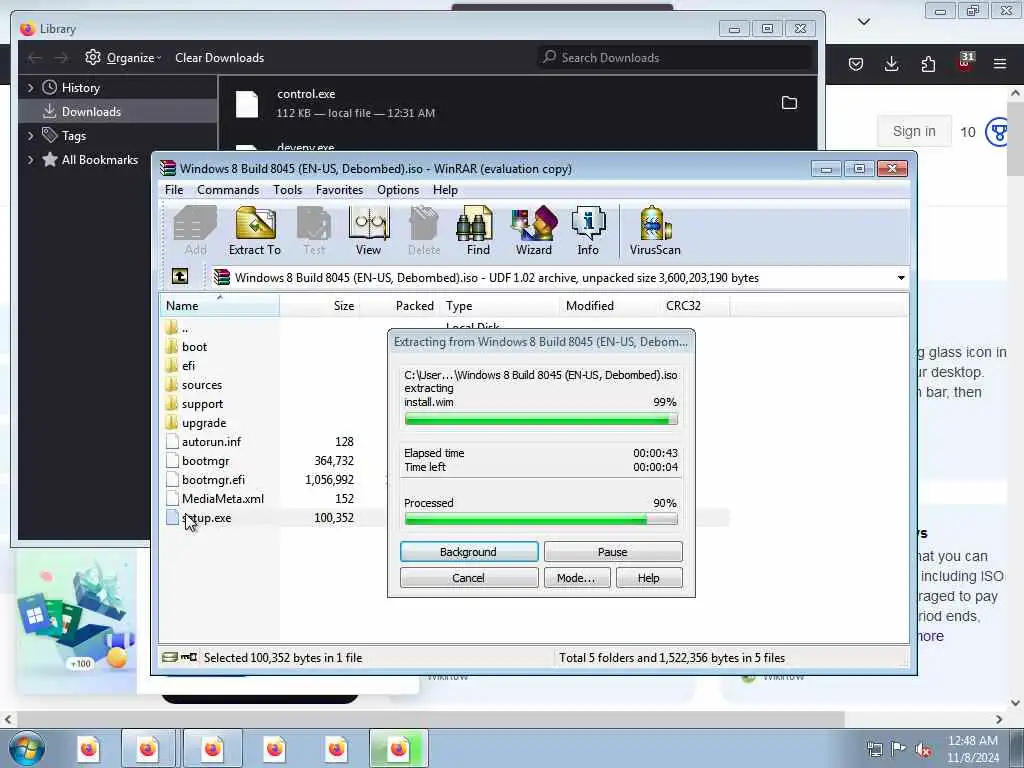
Task: Click the Find binoculars icon in WinRAR
Action: [x=478, y=231]
